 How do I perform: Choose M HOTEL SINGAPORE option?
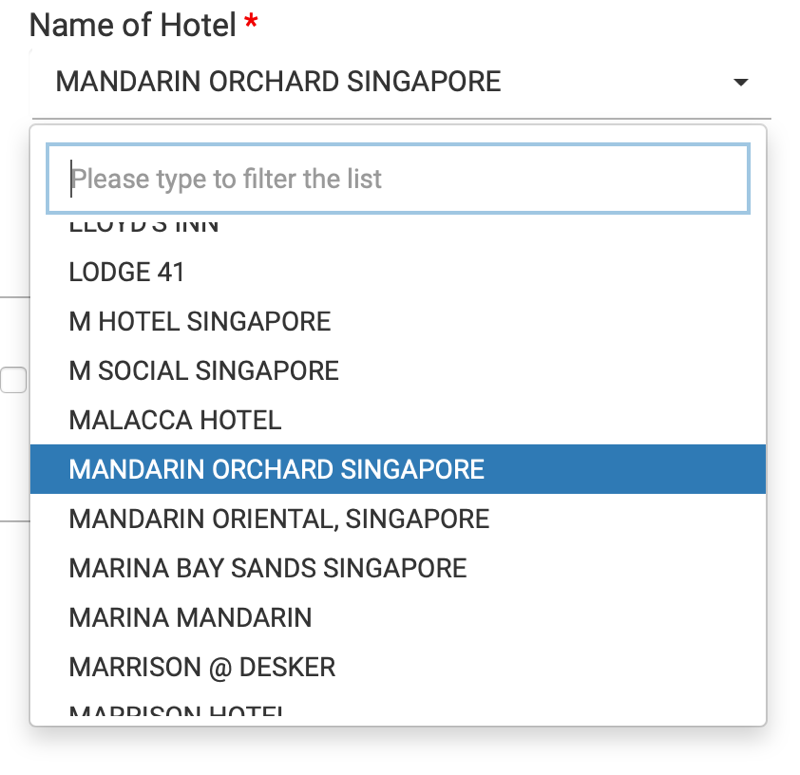tap(398, 321)
